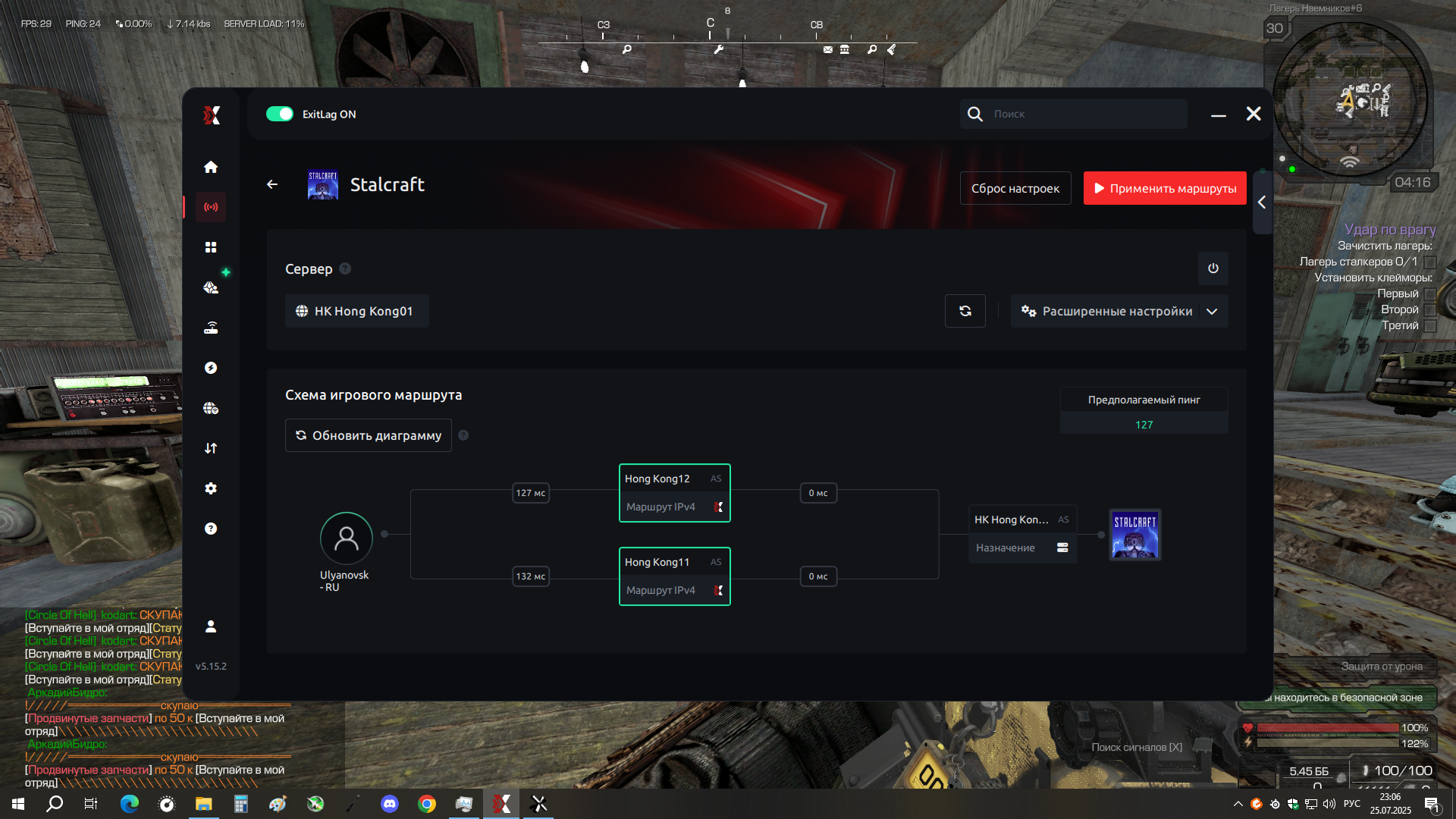Open the apps grid sidebar icon
The height and width of the screenshot is (819, 1456).
pos(211,247)
